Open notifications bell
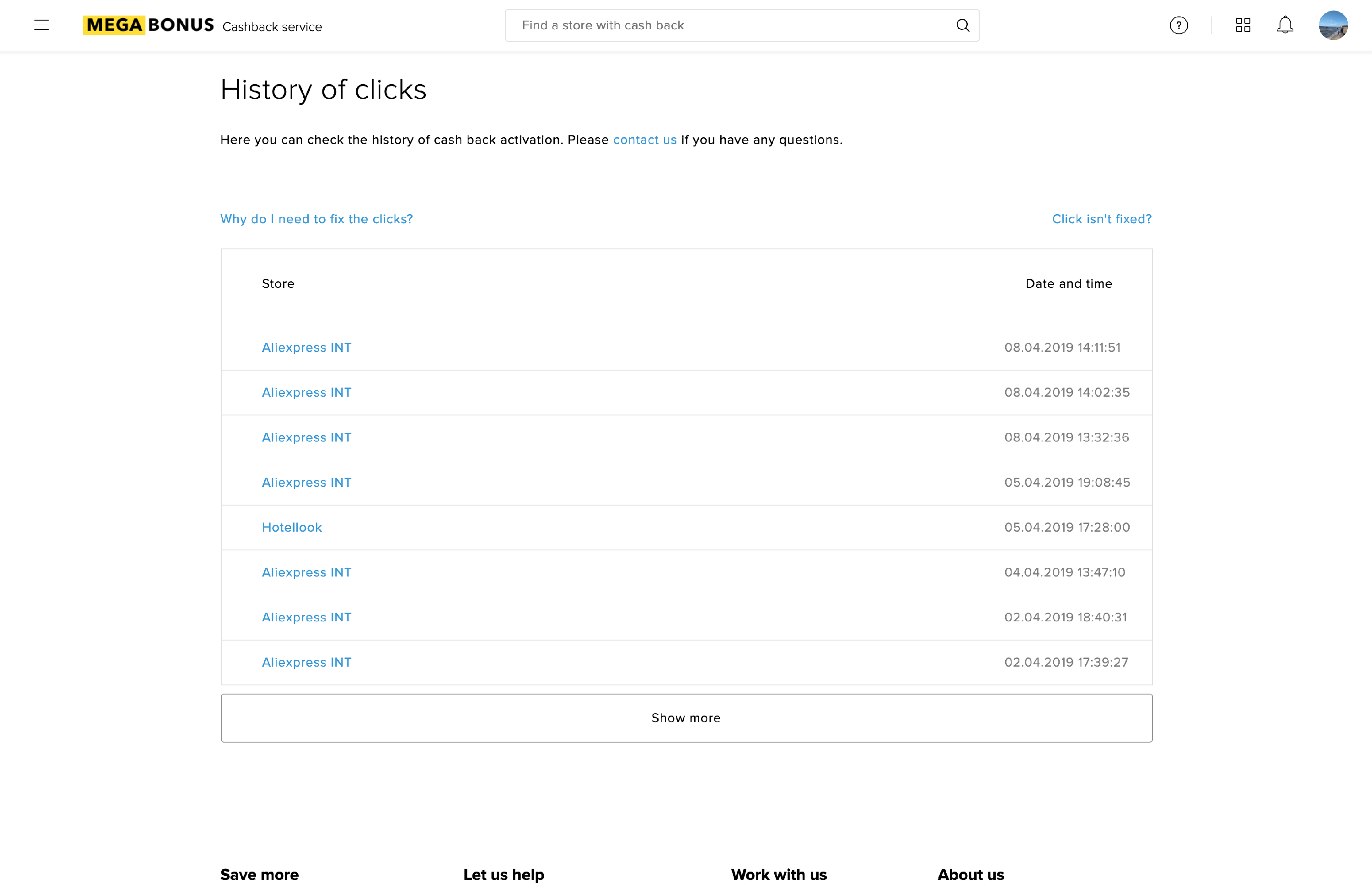The width and height of the screenshot is (1372, 889). pyautogui.click(x=1285, y=25)
